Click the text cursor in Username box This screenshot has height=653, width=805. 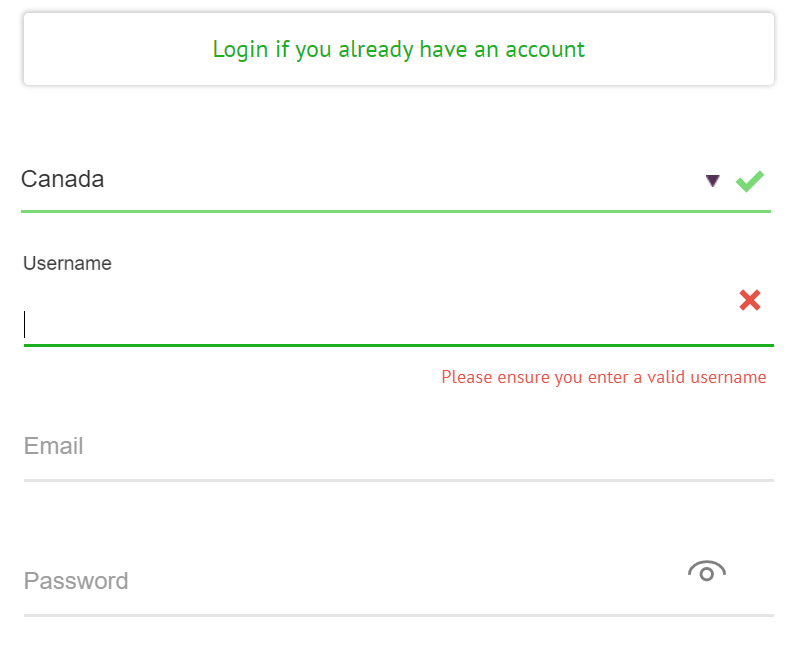pos(25,324)
